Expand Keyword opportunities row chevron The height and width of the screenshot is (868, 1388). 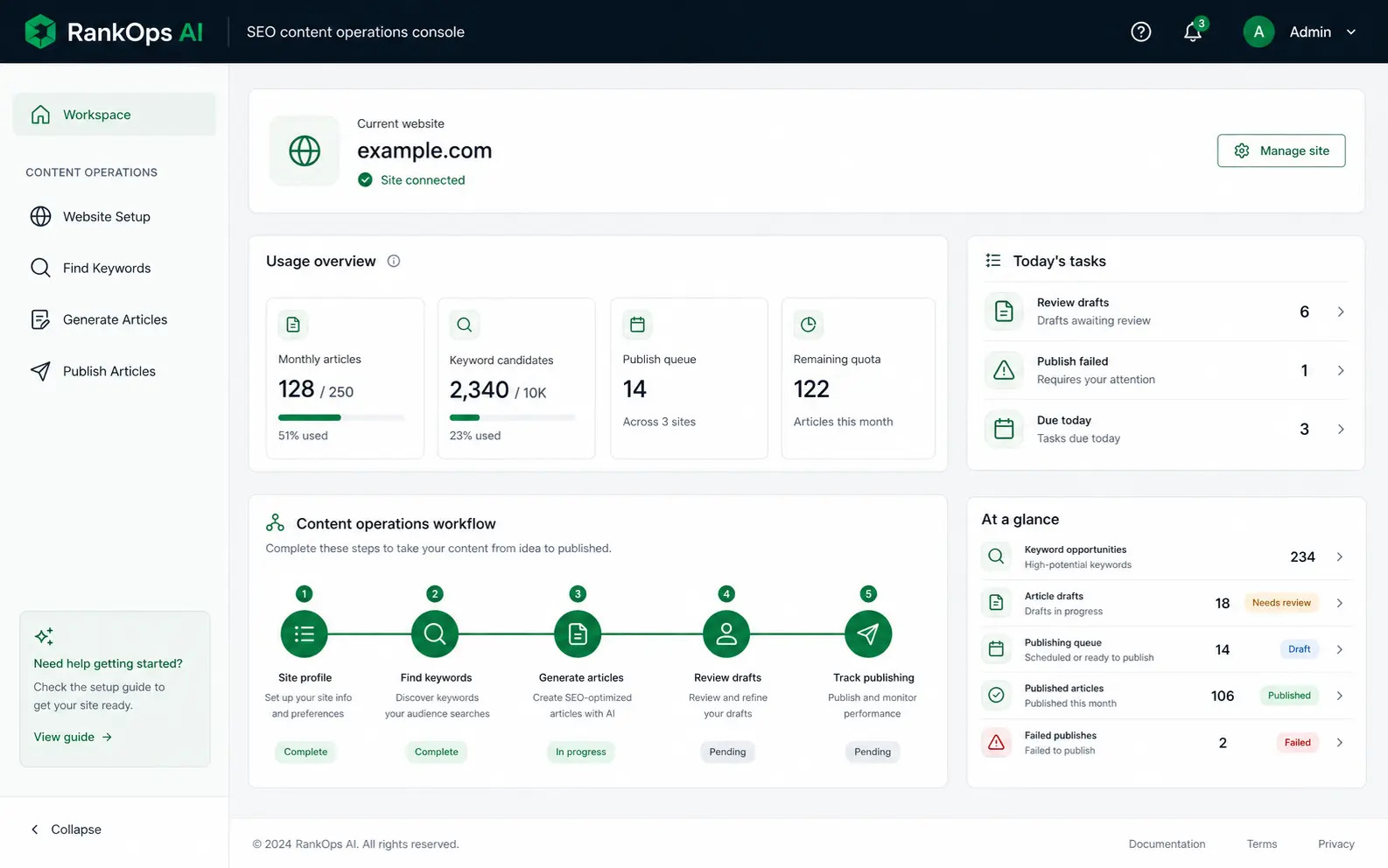[x=1340, y=556]
